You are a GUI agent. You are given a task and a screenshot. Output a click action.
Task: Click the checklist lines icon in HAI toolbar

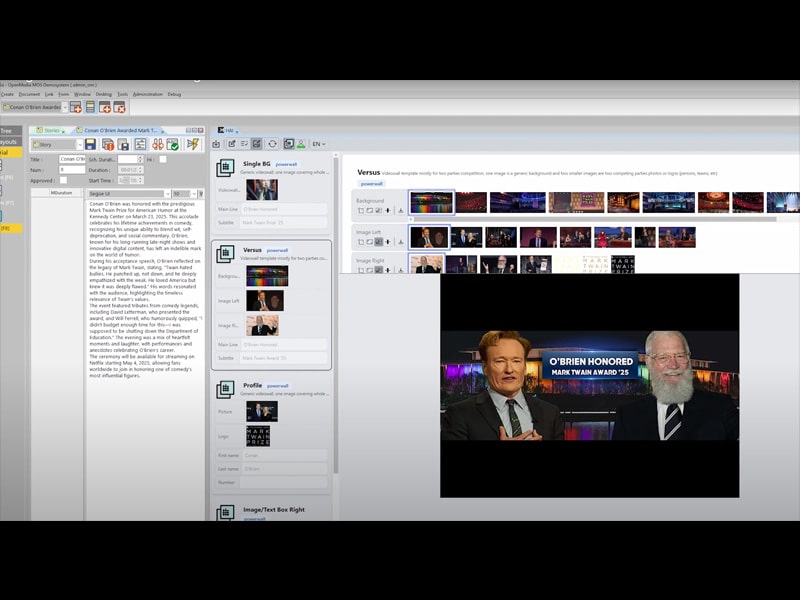point(244,144)
